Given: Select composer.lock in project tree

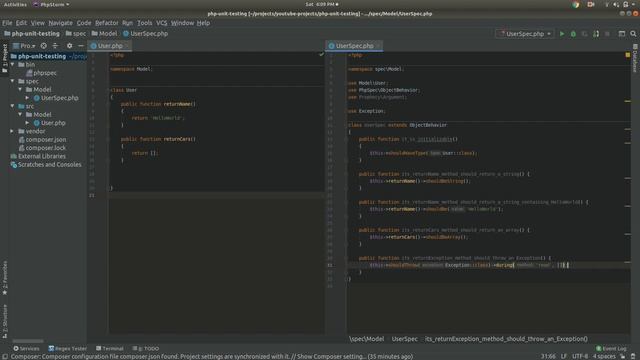Looking at the screenshot, I should pos(42,148).
